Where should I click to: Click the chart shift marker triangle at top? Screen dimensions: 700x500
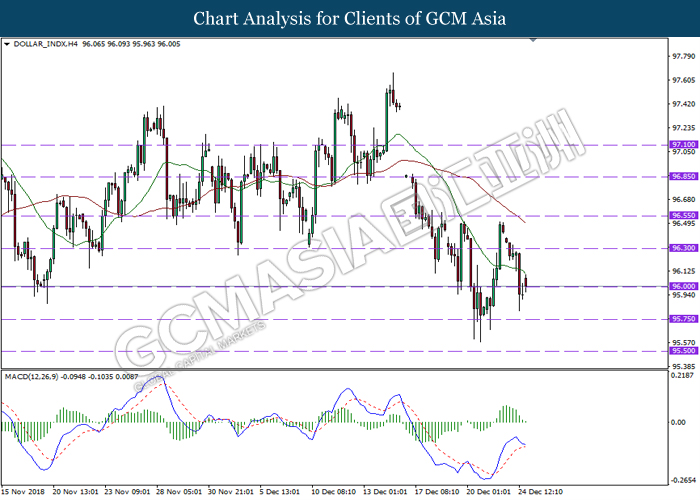coord(533,40)
